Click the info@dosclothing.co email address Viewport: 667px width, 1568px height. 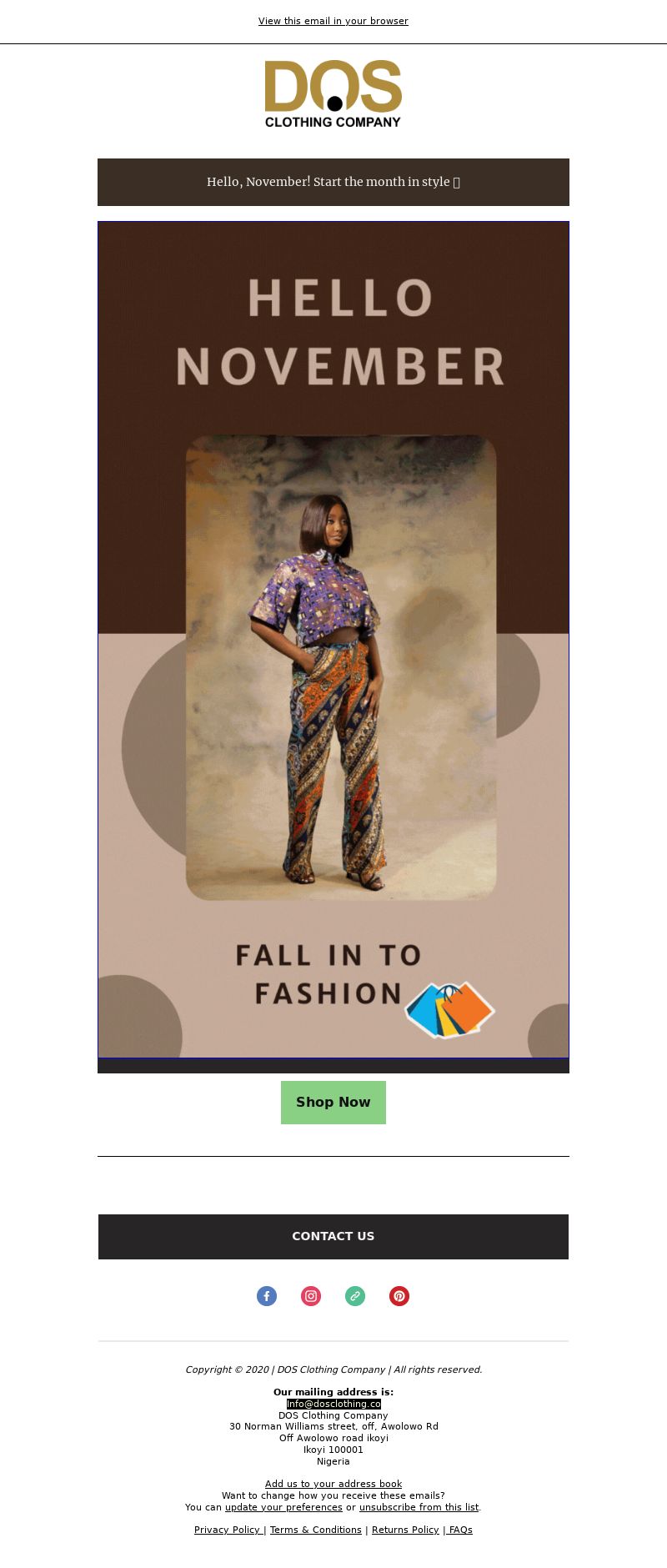pos(333,1404)
